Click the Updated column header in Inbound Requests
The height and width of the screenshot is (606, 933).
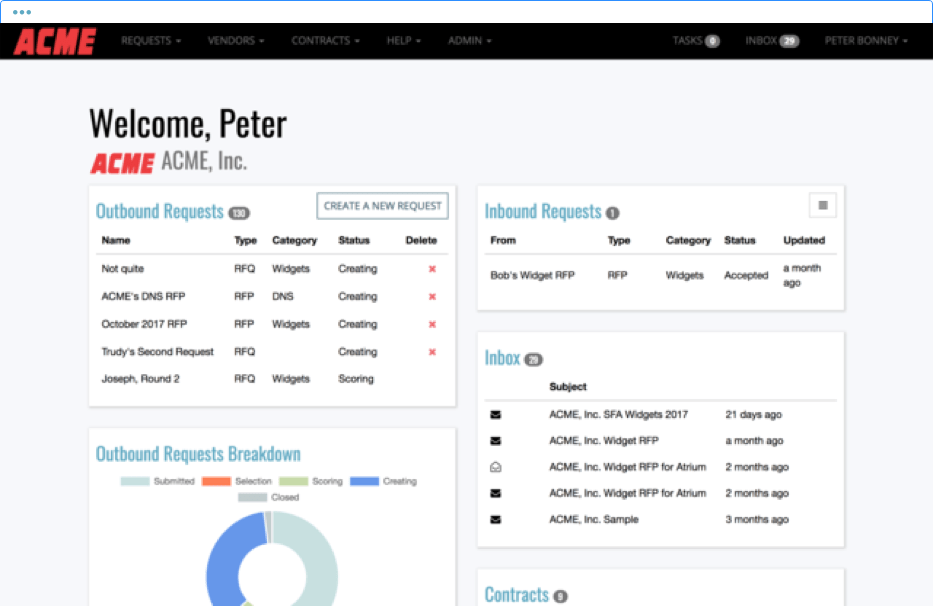point(804,240)
